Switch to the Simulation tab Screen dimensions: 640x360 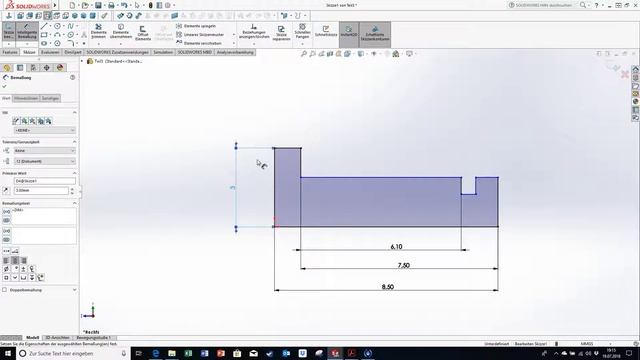[163, 52]
